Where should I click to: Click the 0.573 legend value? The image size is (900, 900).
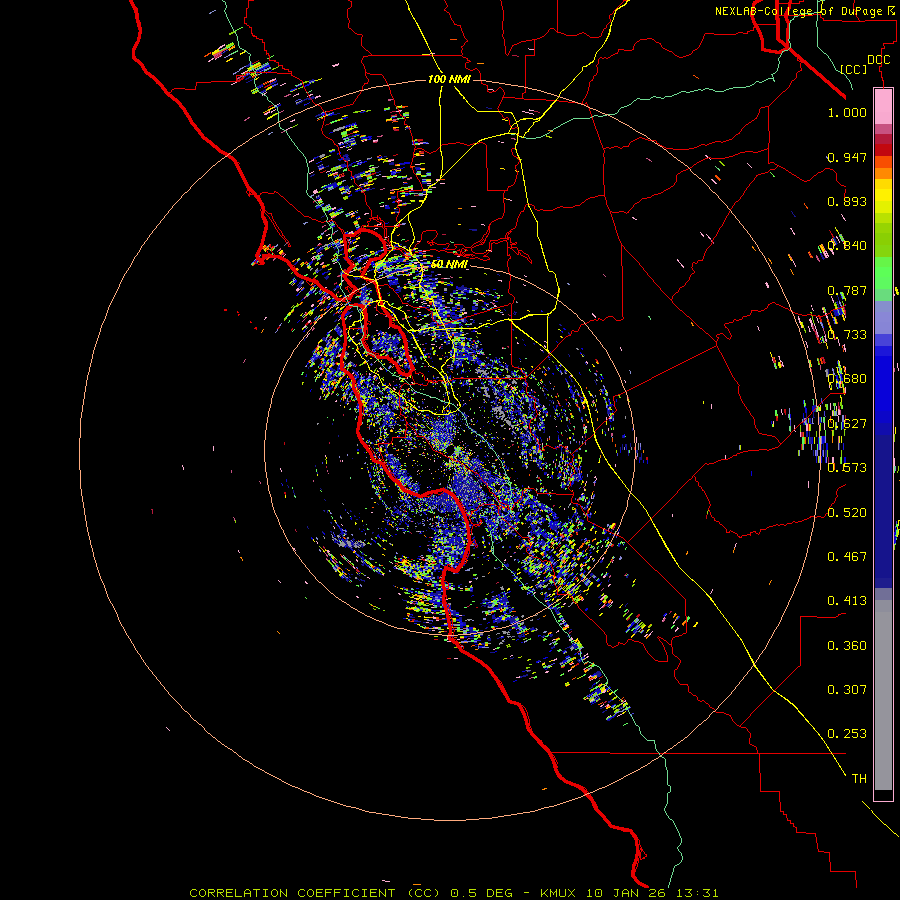pos(847,468)
